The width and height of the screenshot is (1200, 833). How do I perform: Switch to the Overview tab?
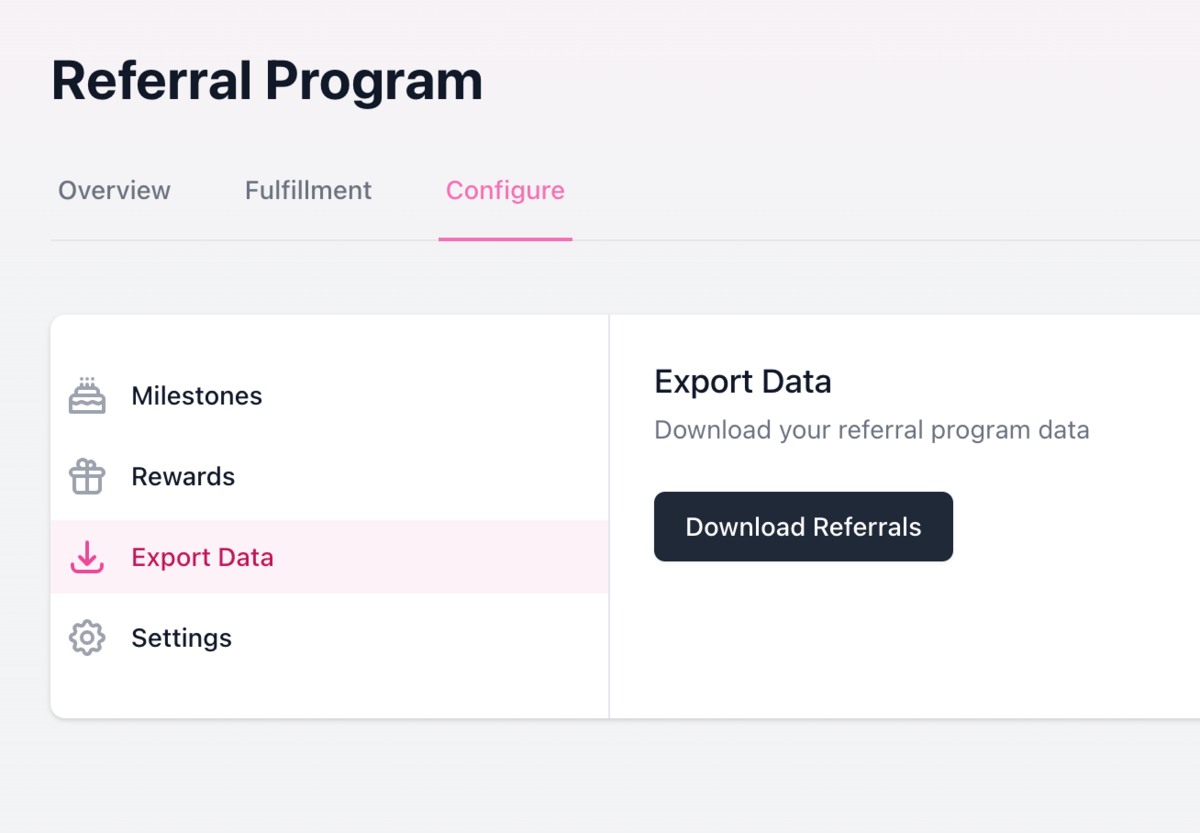tap(114, 190)
